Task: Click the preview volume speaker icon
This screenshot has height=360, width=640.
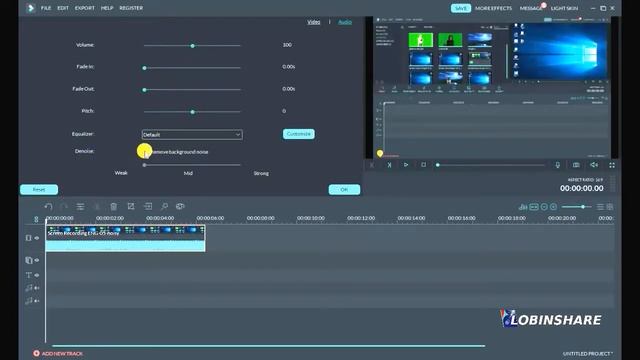Action: (x=594, y=165)
